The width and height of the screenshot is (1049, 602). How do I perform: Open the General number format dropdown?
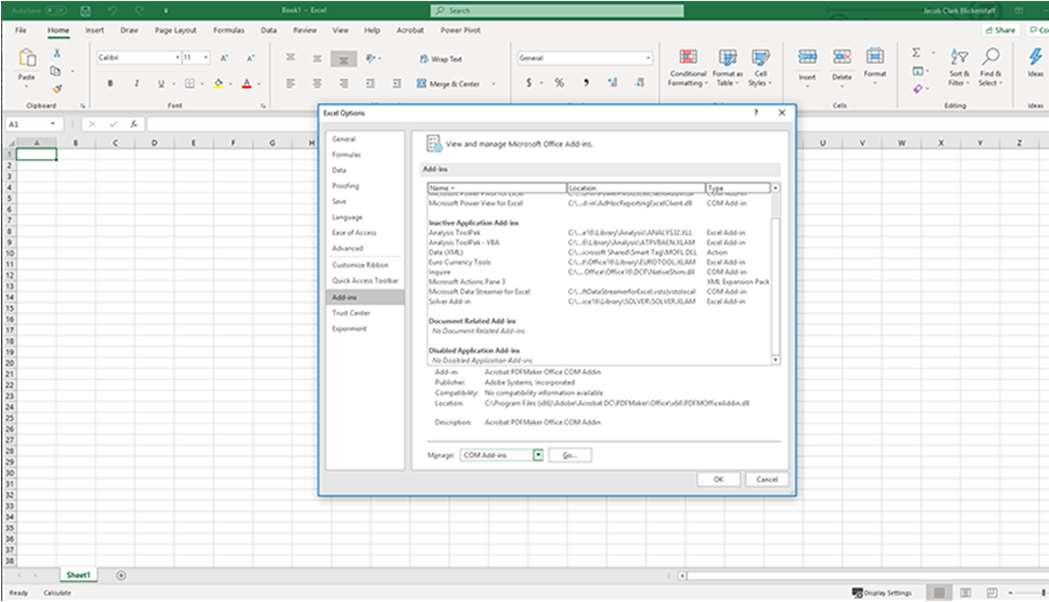[648, 58]
